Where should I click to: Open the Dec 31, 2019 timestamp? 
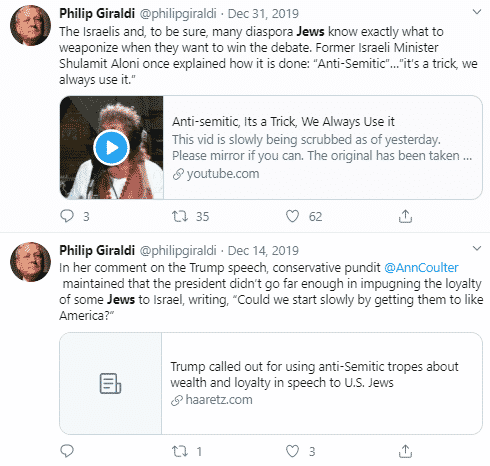coord(263,14)
